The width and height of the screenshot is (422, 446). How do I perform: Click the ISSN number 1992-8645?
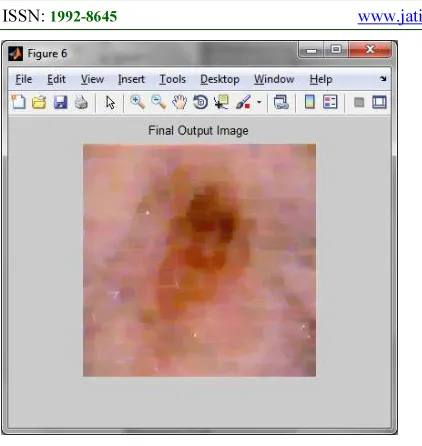83,16
